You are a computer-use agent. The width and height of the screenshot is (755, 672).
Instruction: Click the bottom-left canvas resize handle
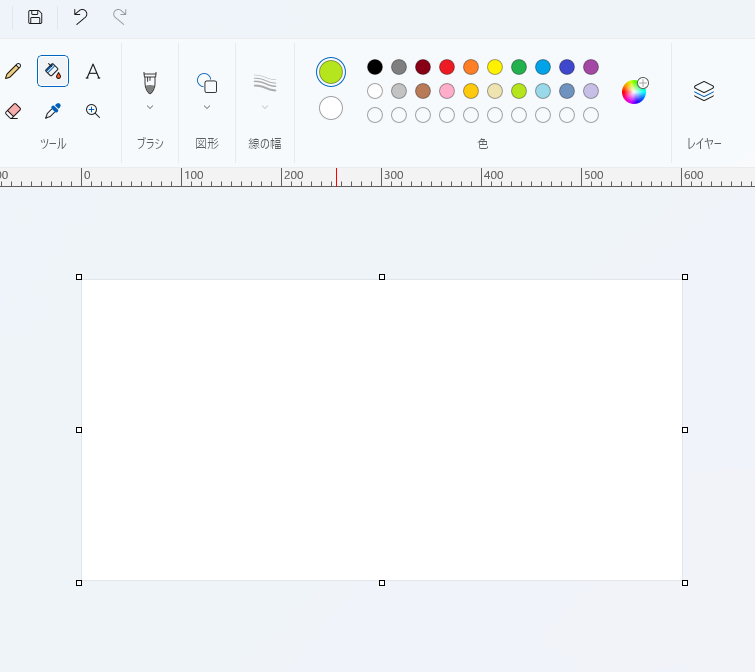tap(79, 583)
